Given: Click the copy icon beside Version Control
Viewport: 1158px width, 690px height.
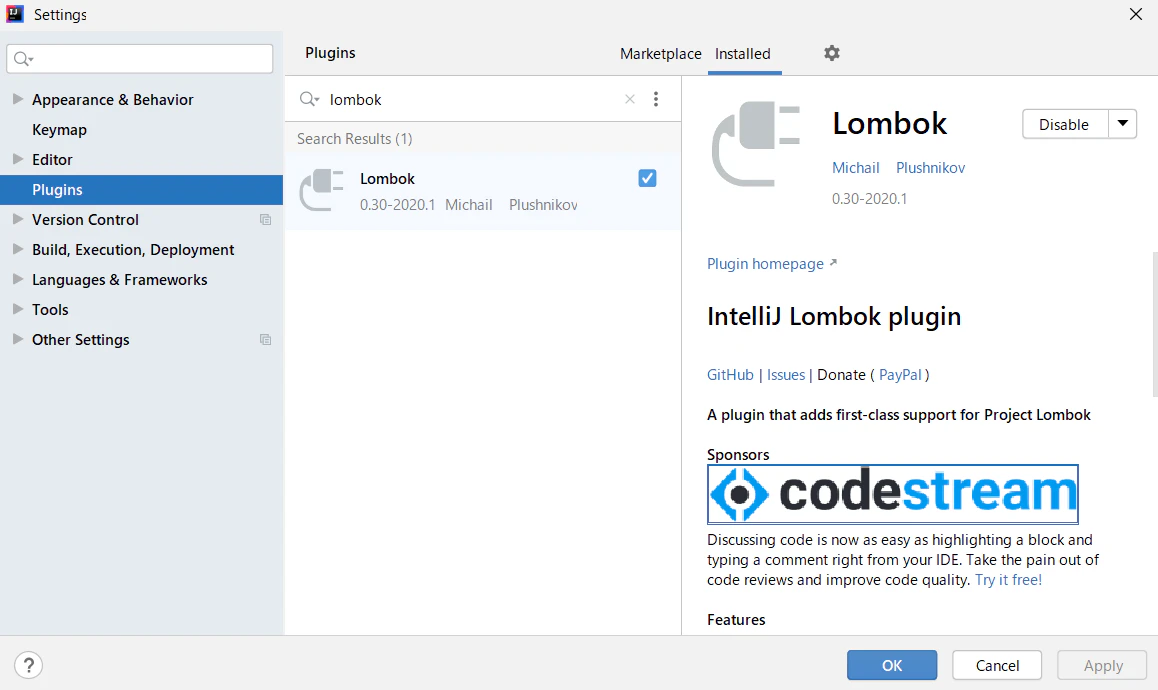Looking at the screenshot, I should coord(265,219).
